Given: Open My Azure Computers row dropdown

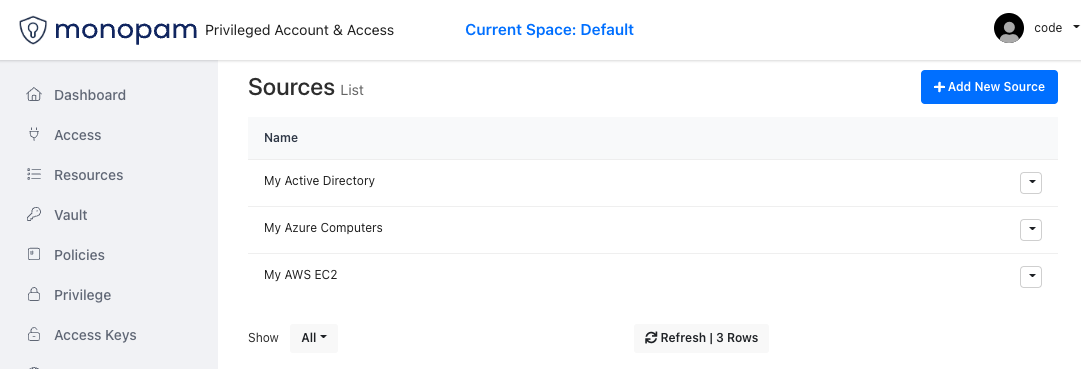Looking at the screenshot, I should (1031, 230).
